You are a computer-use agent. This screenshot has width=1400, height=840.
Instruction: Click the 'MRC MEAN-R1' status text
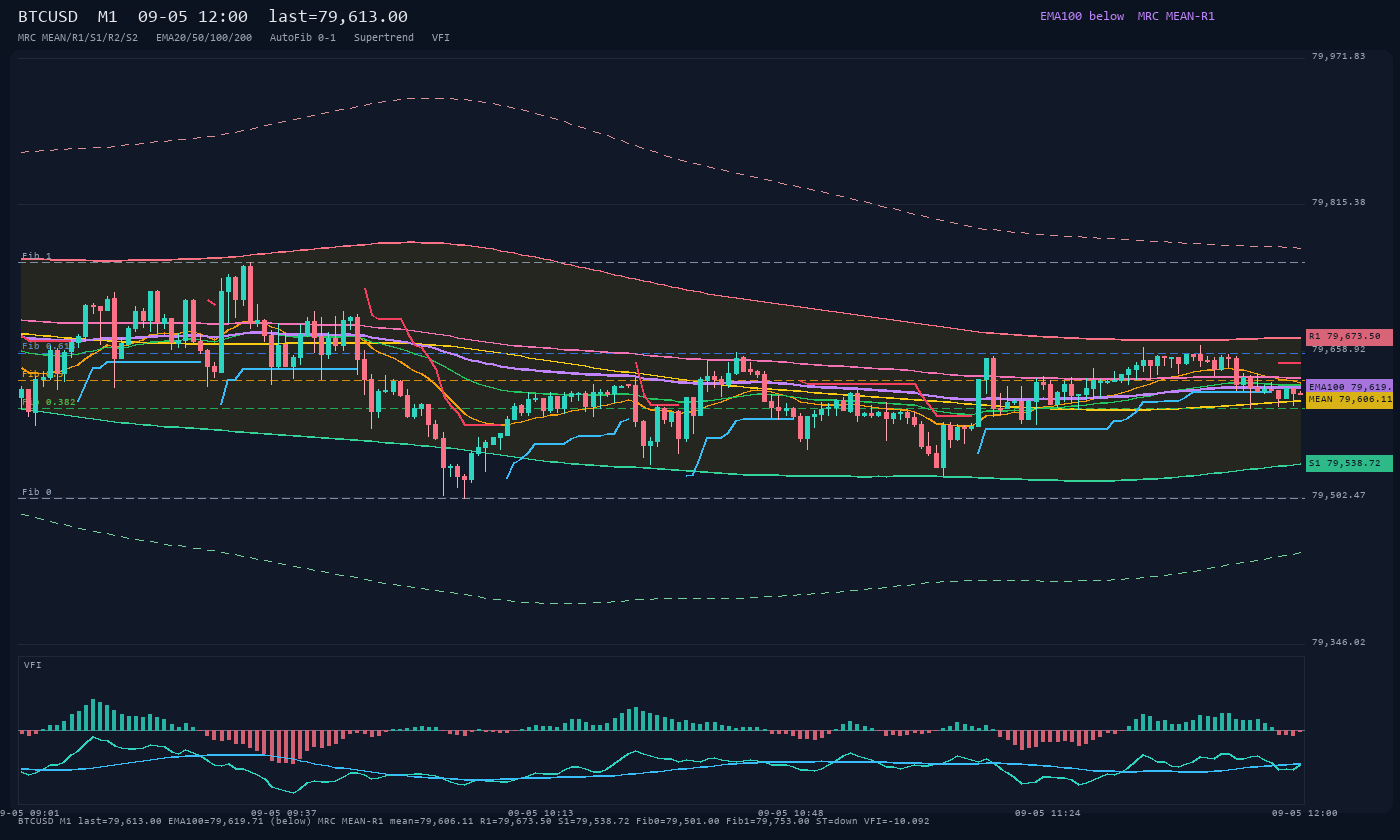pyautogui.click(x=1176, y=16)
